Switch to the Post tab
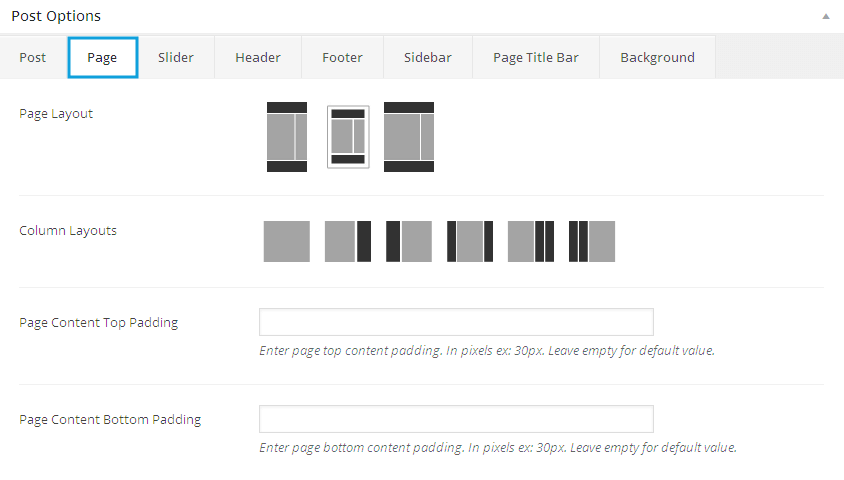Image resolution: width=844 pixels, height=480 pixels. tap(33, 57)
